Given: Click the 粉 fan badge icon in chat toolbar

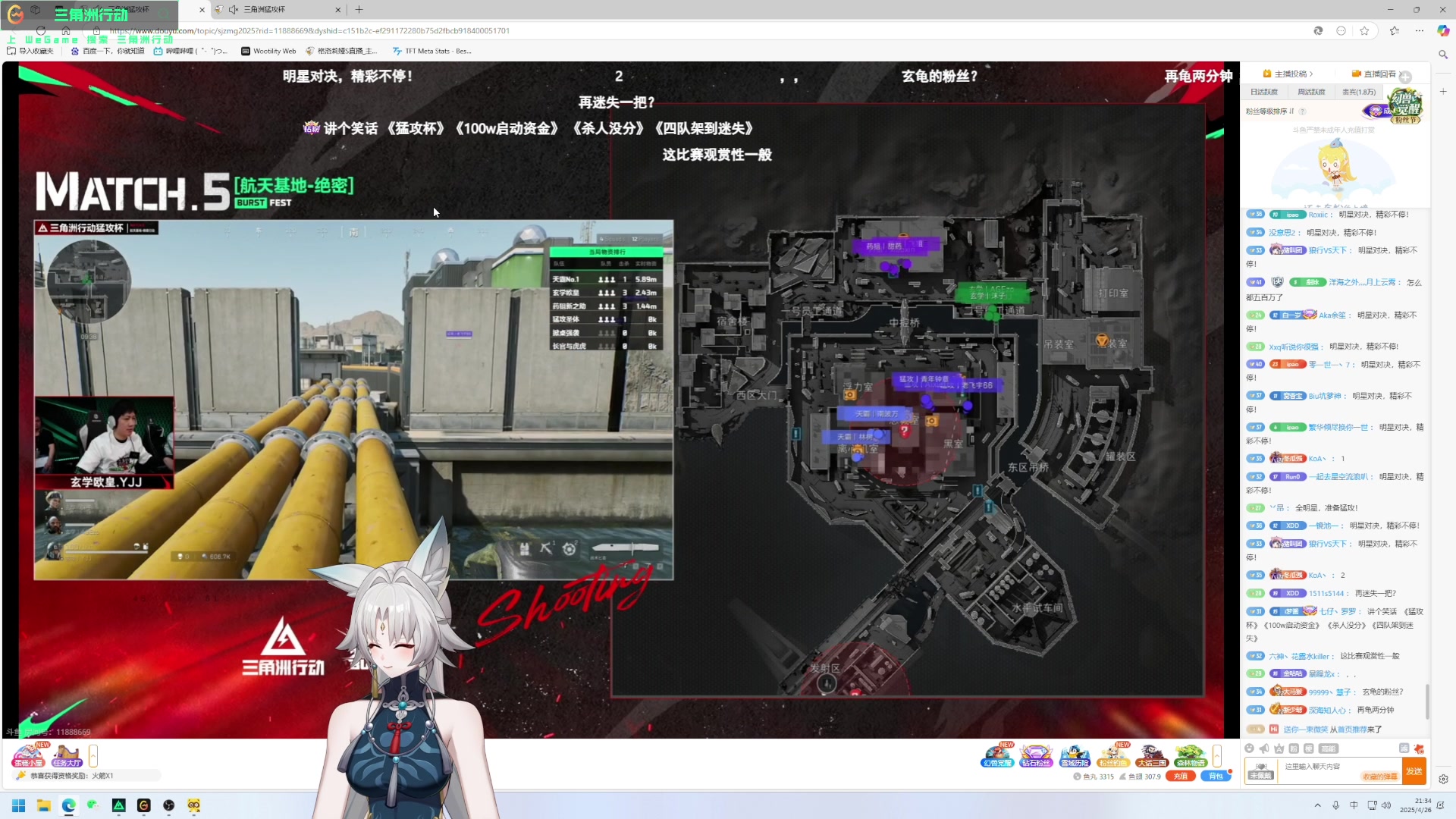Looking at the screenshot, I should (x=1294, y=748).
